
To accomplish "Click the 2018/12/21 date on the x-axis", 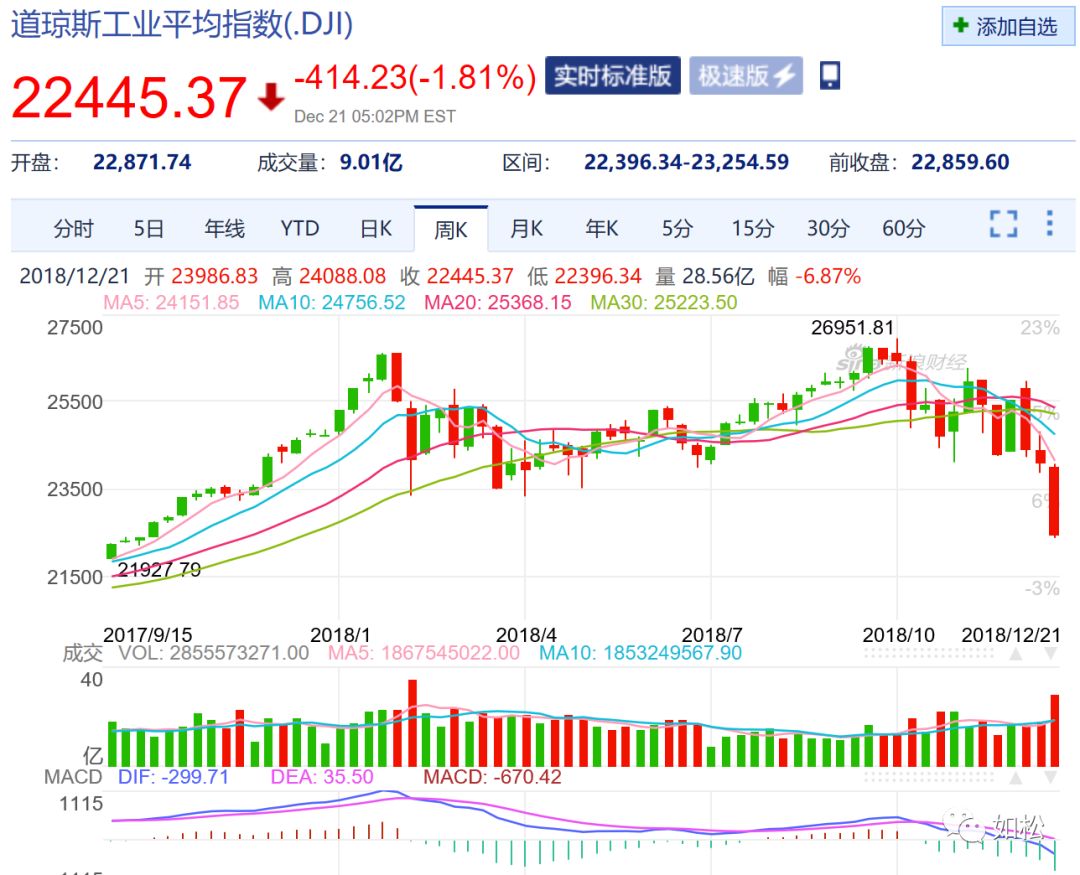I will pyautogui.click(x=1010, y=635).
